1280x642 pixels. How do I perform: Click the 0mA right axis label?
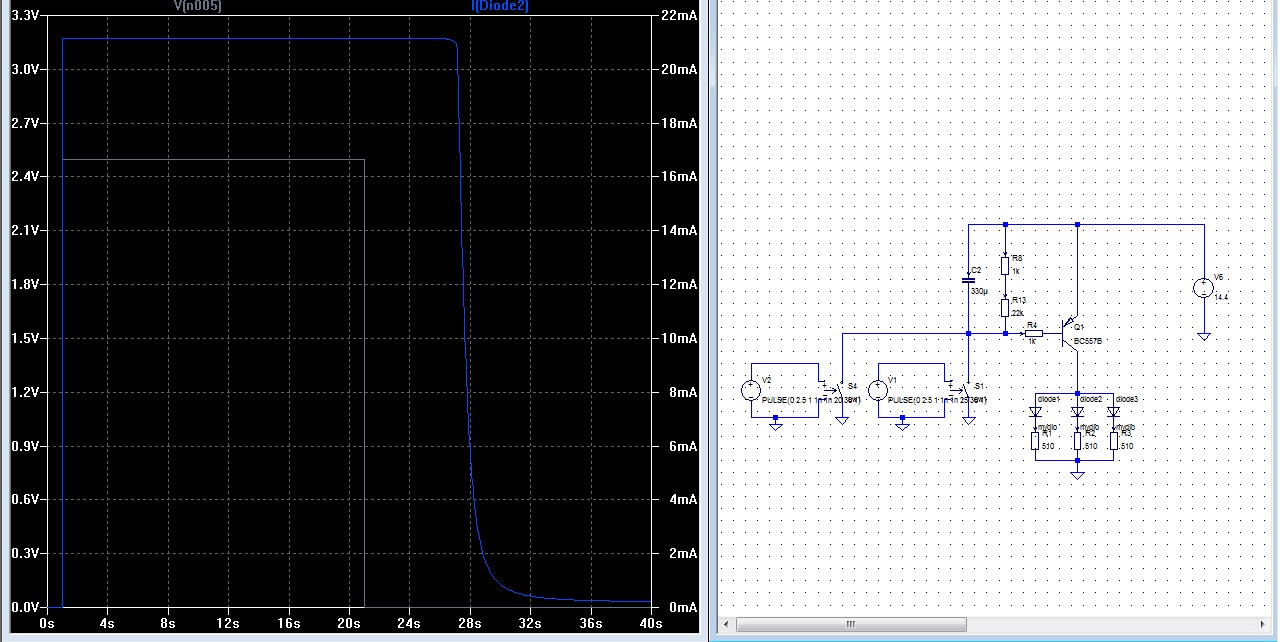click(684, 607)
